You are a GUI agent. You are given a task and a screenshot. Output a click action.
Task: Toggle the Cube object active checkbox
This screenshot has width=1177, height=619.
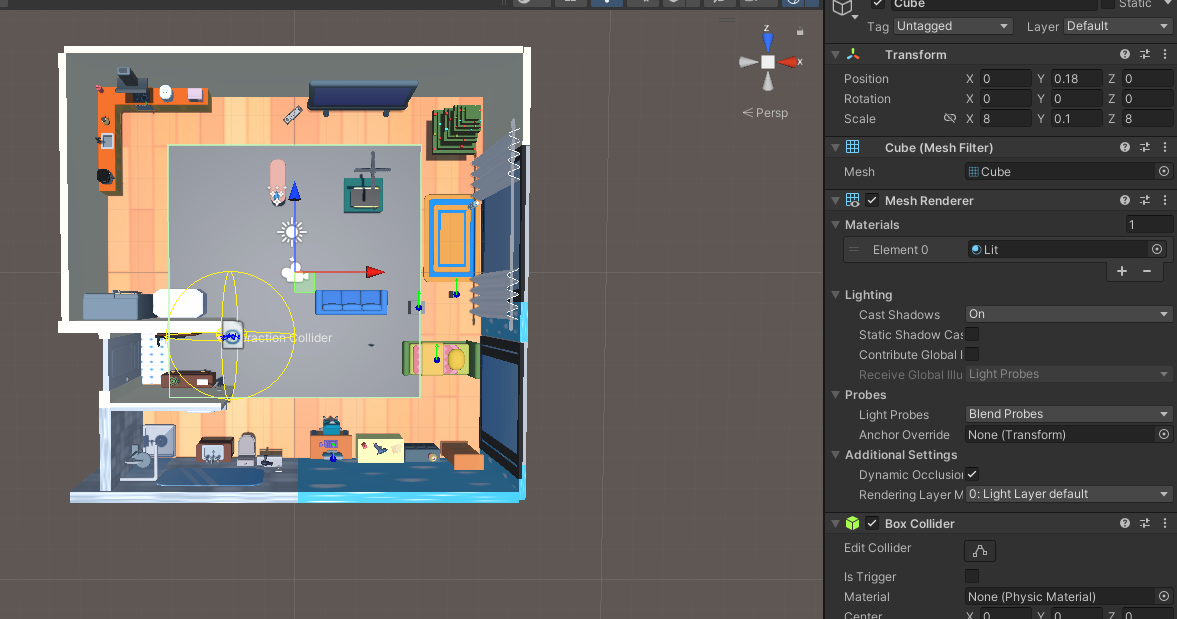click(x=877, y=4)
